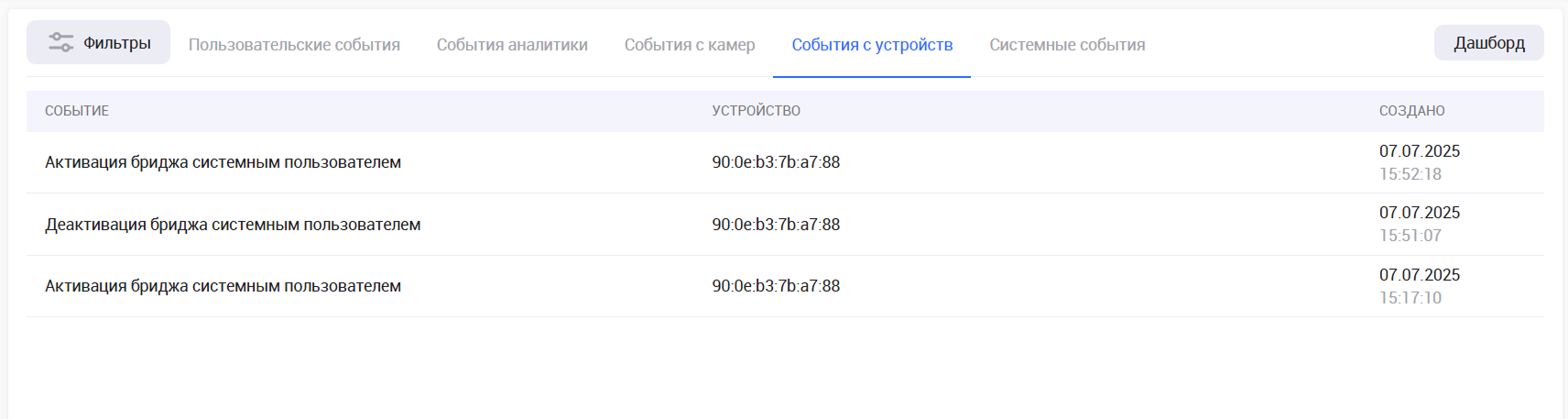Open the Фильтры filter panel
The width and height of the screenshot is (1568, 419).
(x=99, y=43)
